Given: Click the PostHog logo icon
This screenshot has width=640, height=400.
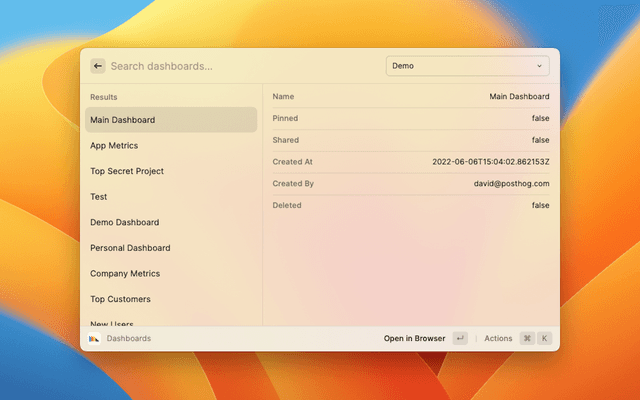Looking at the screenshot, I should (94, 339).
